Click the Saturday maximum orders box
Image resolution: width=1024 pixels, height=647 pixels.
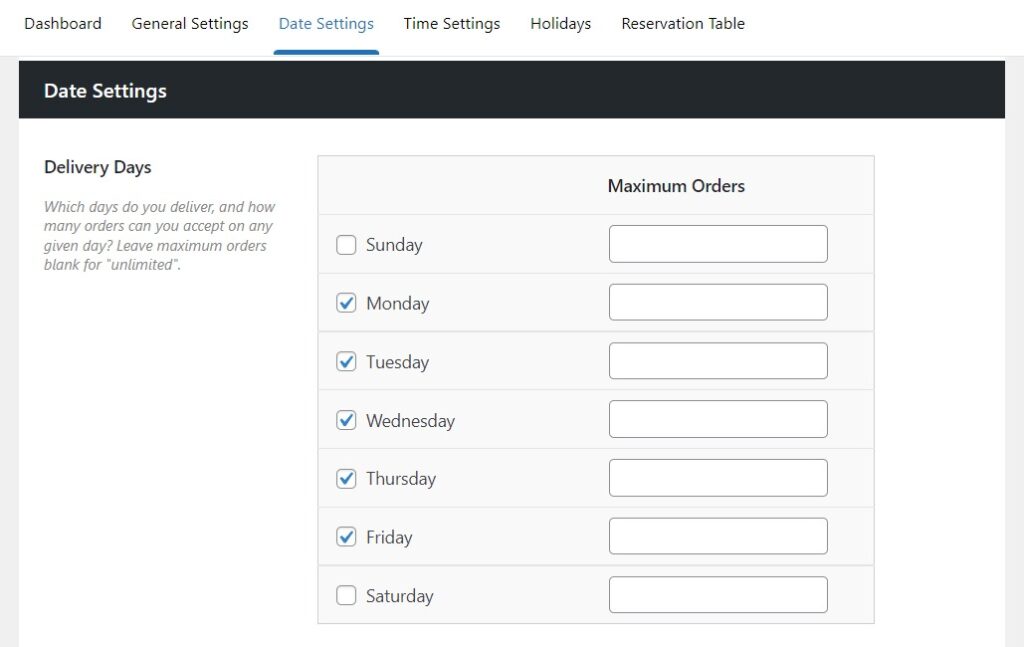(717, 594)
